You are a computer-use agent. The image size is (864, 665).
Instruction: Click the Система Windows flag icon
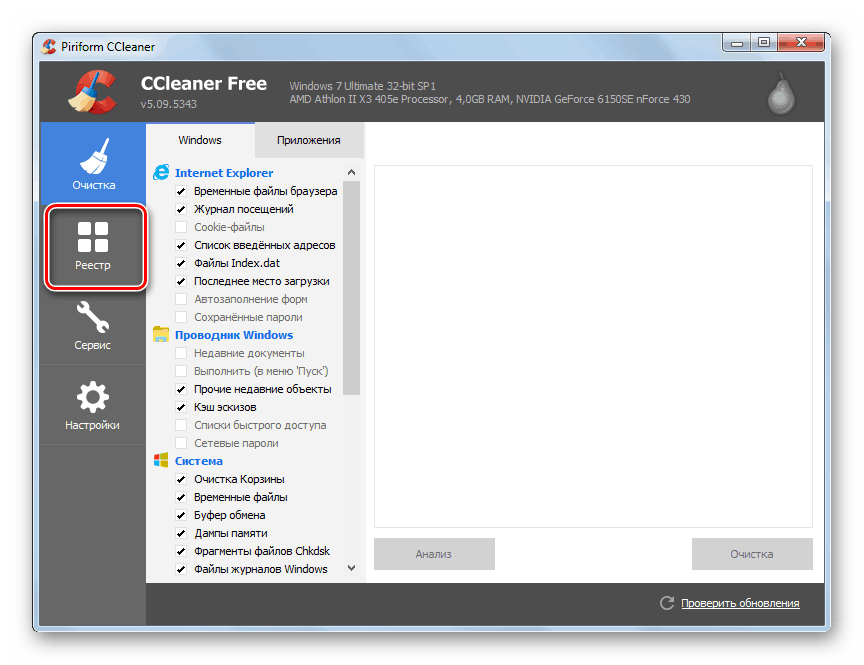(161, 461)
